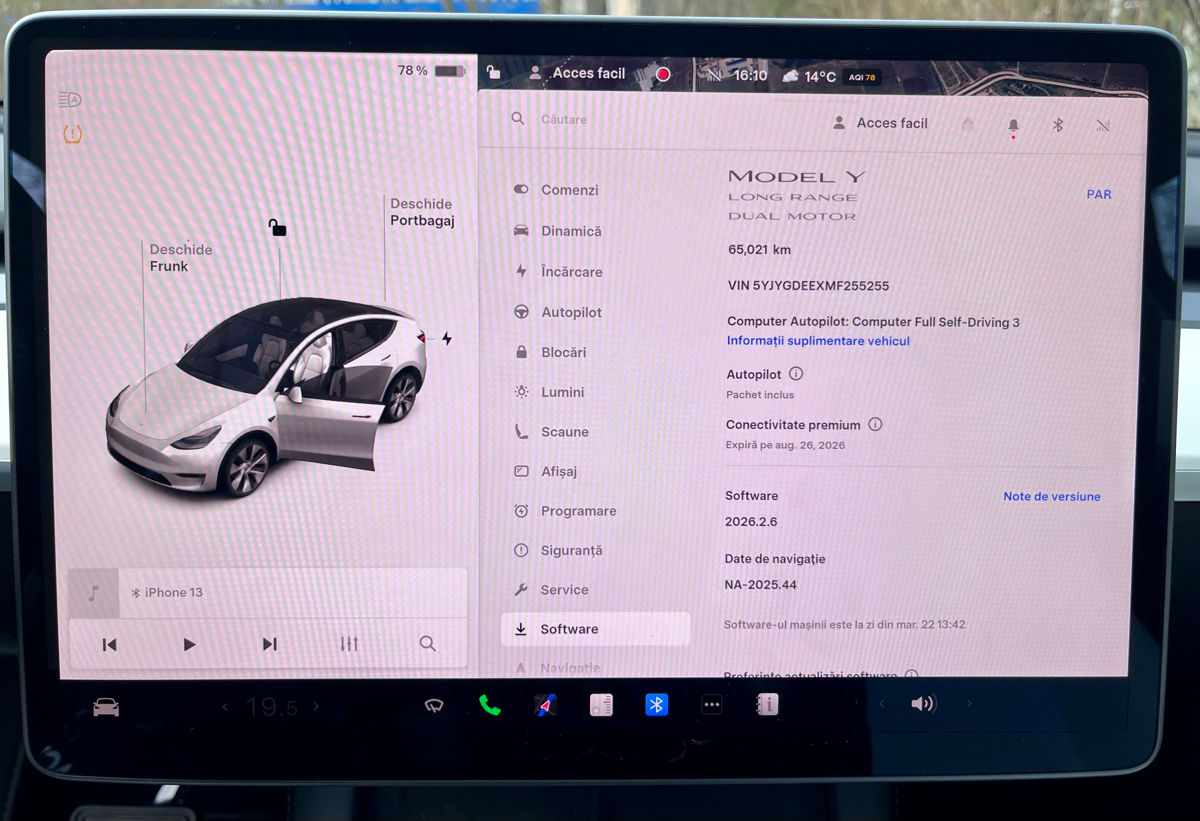Tap the car controls icon in bottom bar
The image size is (1200, 821).
(x=106, y=707)
